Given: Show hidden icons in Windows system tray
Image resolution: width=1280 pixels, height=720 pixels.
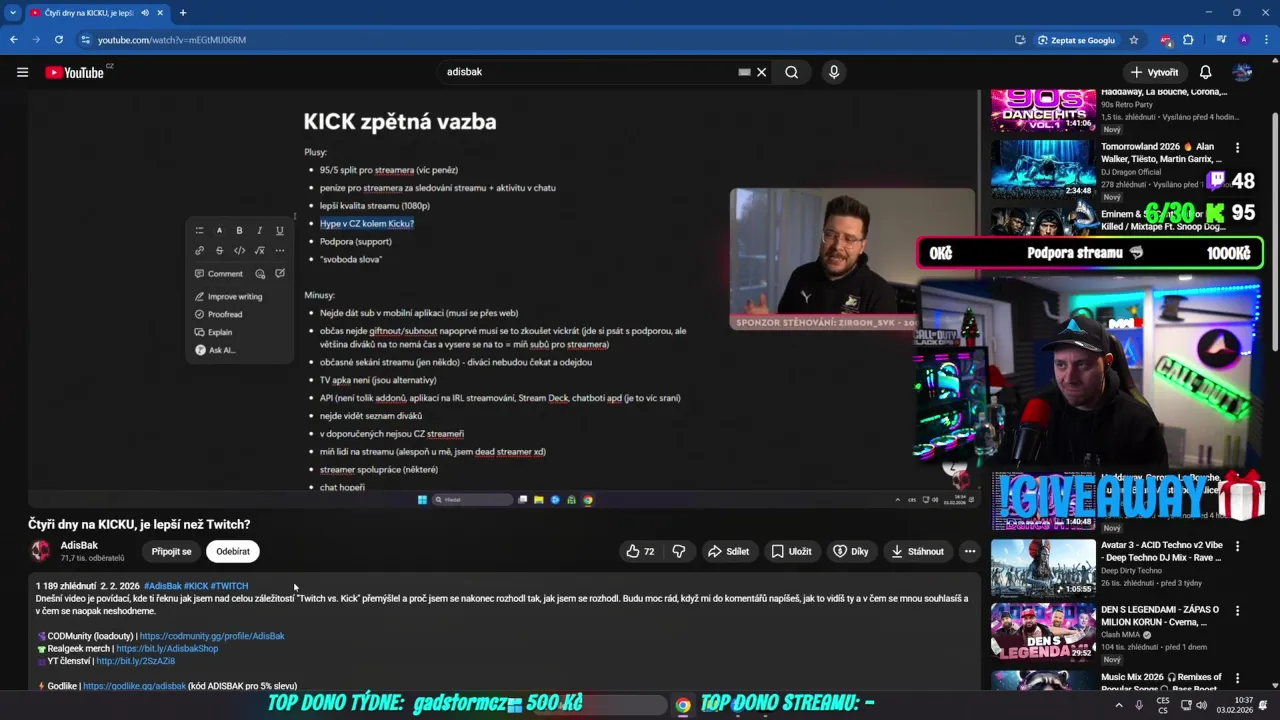Looking at the screenshot, I should click(1118, 705).
